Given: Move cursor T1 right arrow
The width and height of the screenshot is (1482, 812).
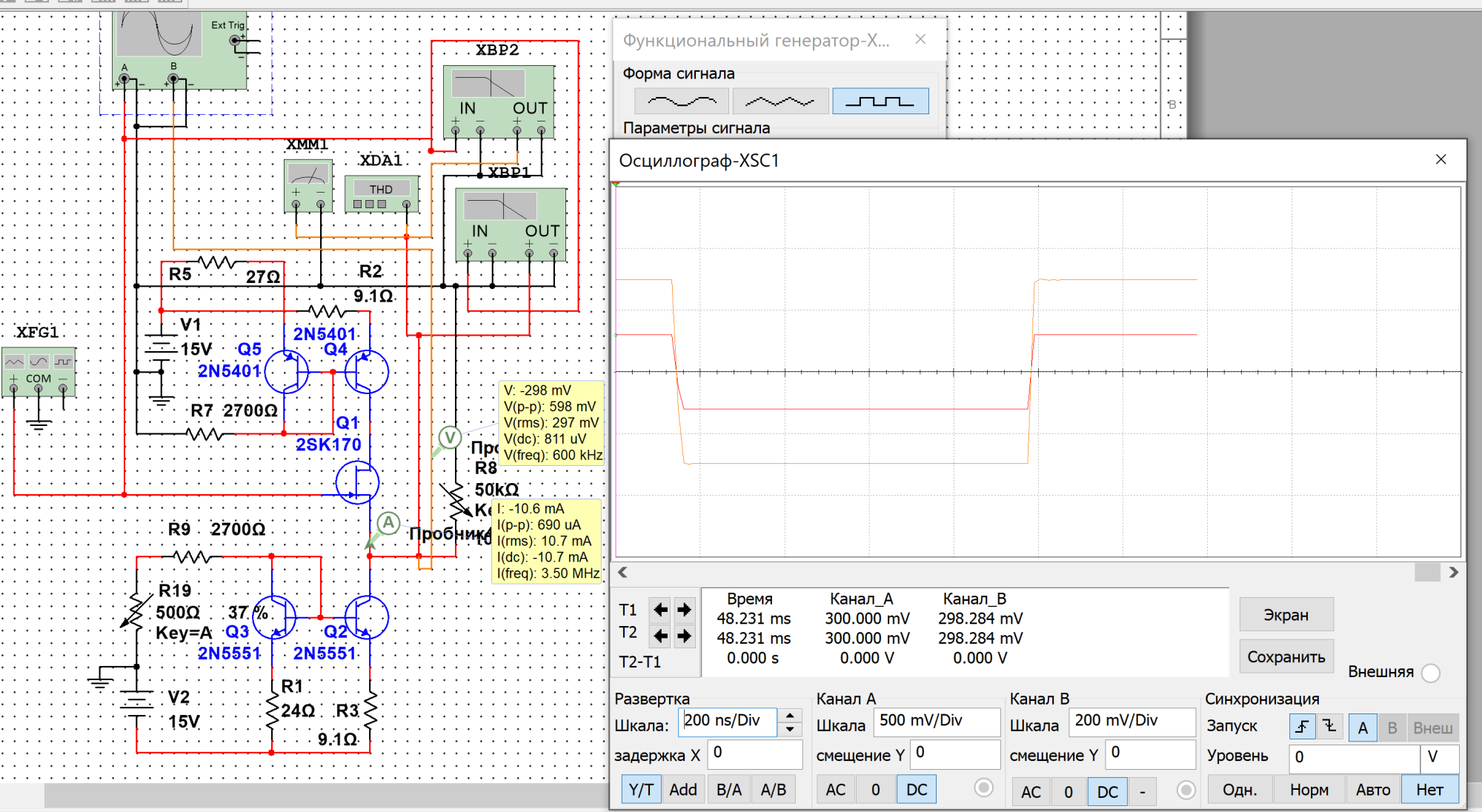Looking at the screenshot, I should coord(684,610).
